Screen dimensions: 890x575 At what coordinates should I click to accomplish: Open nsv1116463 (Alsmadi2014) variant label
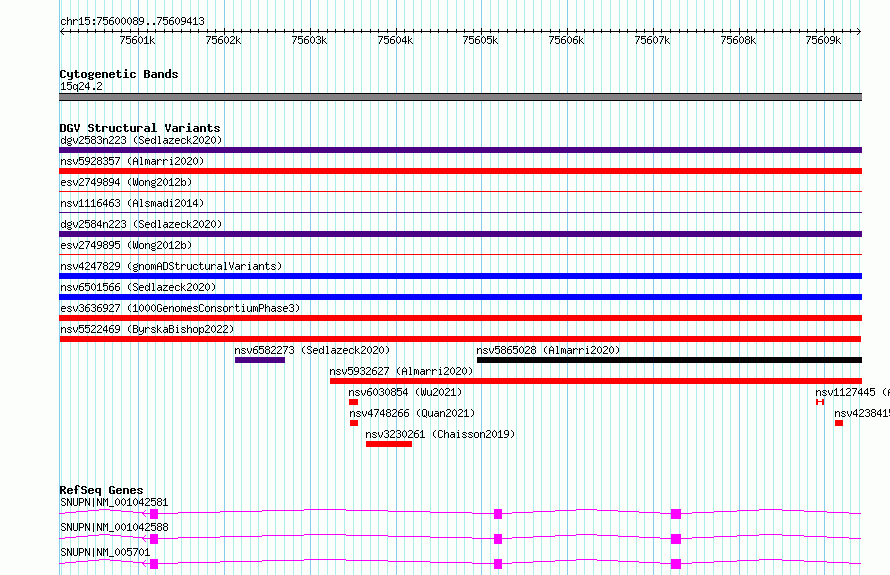click(x=132, y=203)
